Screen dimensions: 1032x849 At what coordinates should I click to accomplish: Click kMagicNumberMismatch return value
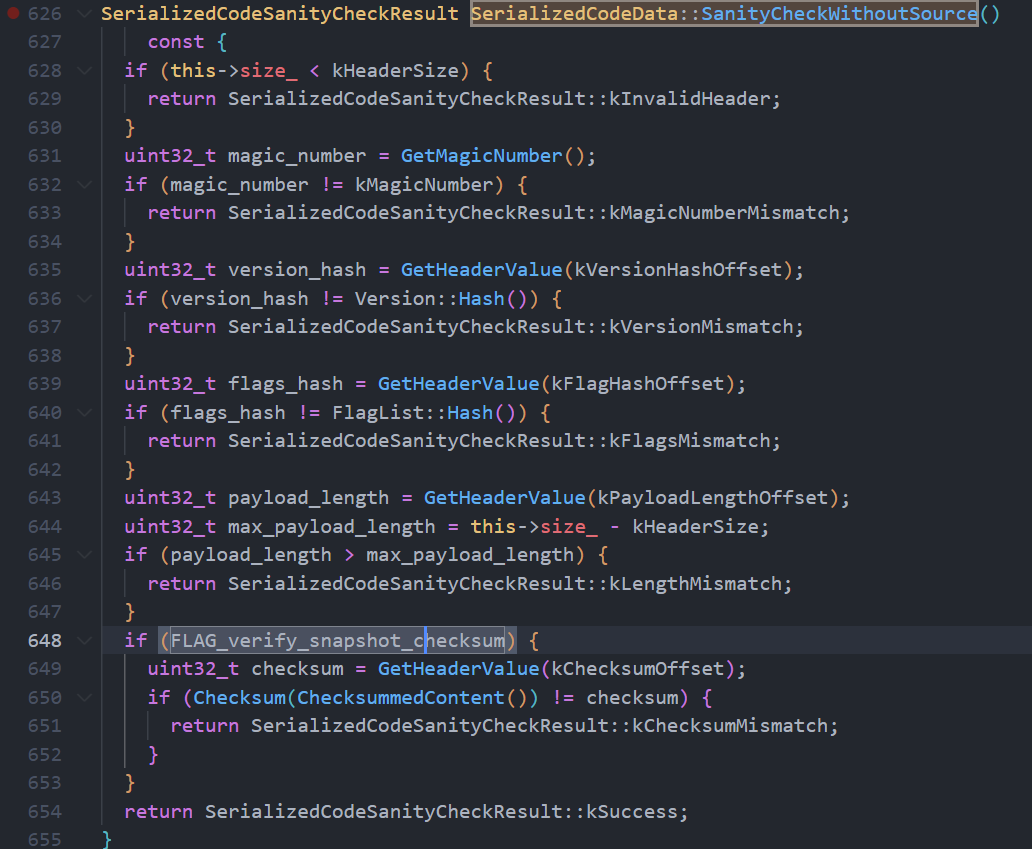pos(724,213)
